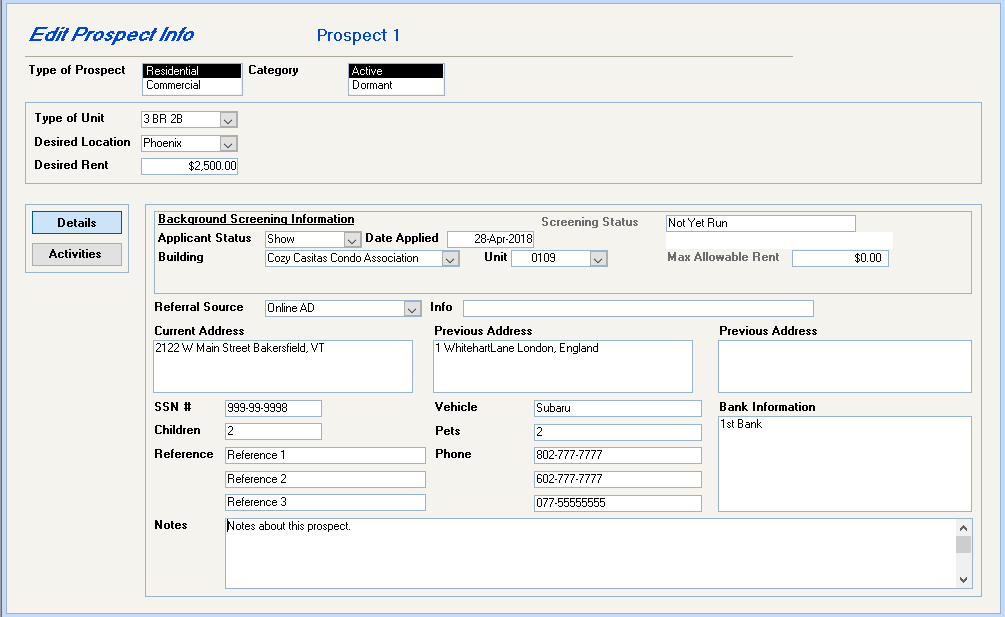The image size is (1005, 617).
Task: Click the phone field 802-777-7777
Action: point(618,455)
